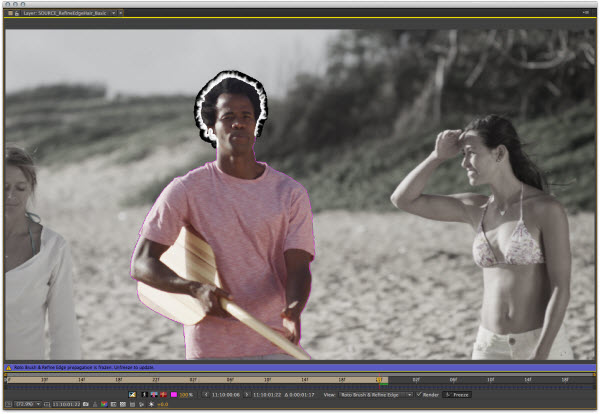Screen dimensions: 600x414
Task: Close the Layer SOURCE_RefineEdgeHair_Basic tab
Action: tap(121, 13)
